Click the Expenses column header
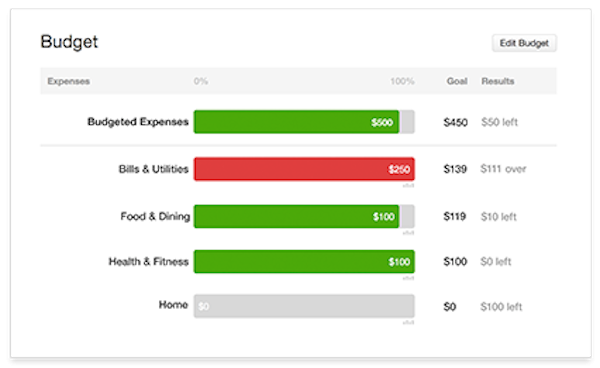The width and height of the screenshot is (600, 368). 68,81
